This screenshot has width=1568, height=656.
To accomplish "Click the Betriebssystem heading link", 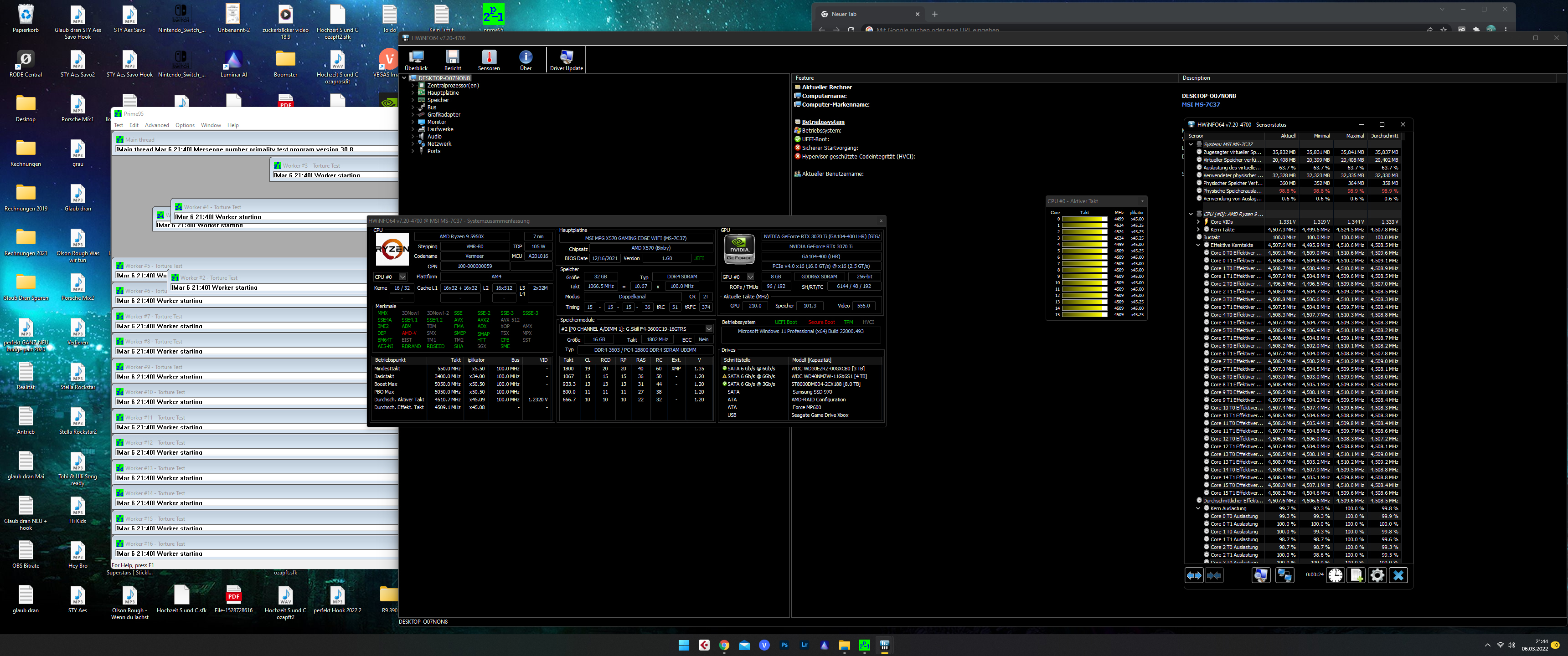I will 823,122.
